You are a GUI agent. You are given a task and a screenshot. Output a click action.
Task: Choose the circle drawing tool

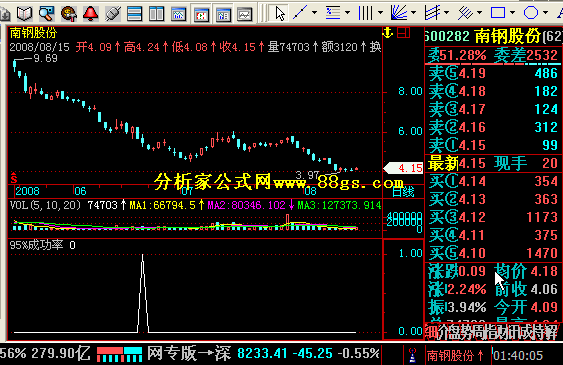[x=531, y=13]
